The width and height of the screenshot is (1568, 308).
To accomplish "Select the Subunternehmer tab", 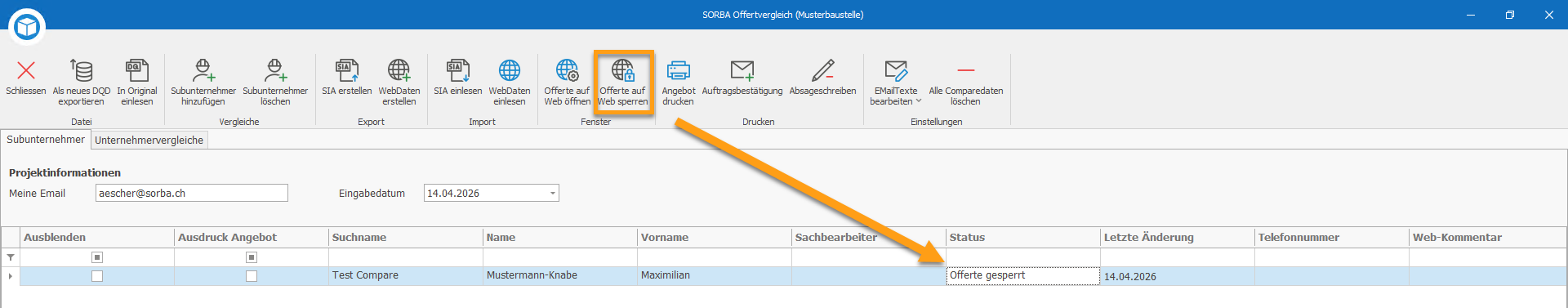I will pyautogui.click(x=46, y=140).
